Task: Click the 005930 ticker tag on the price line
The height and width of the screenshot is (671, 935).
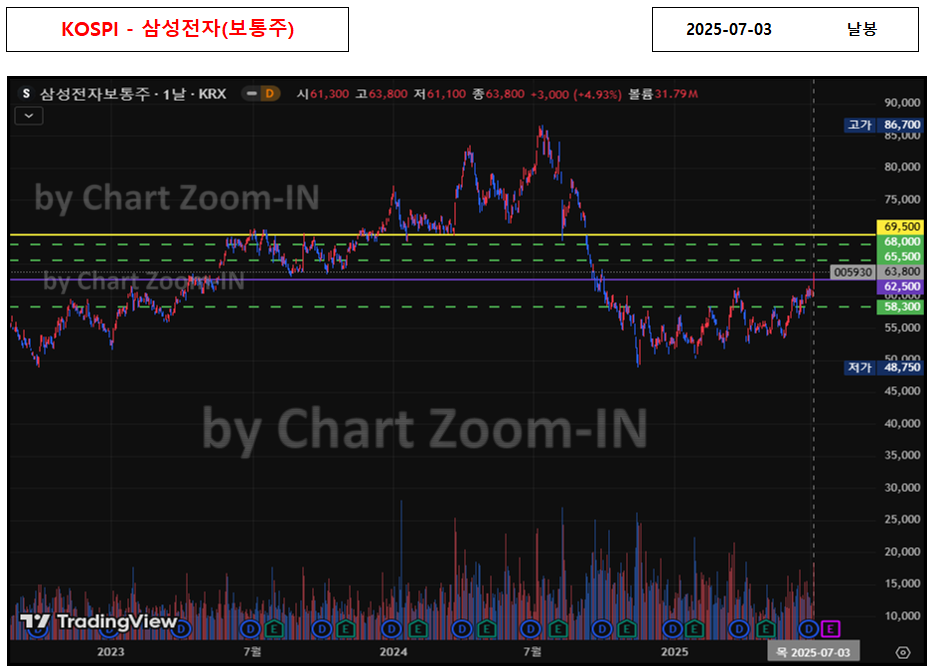Action: click(853, 272)
